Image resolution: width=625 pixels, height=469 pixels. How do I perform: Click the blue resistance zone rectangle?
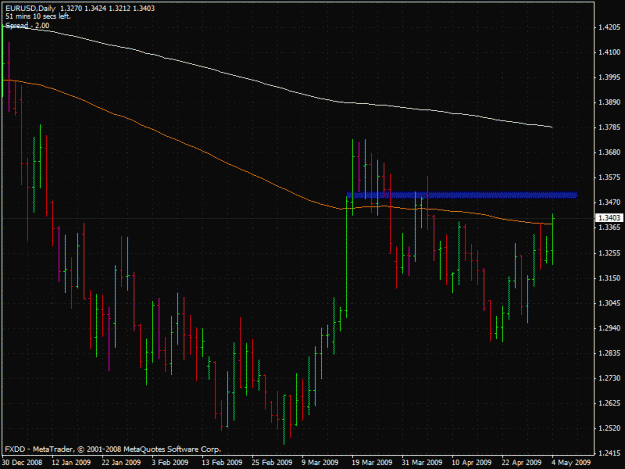[462, 195]
